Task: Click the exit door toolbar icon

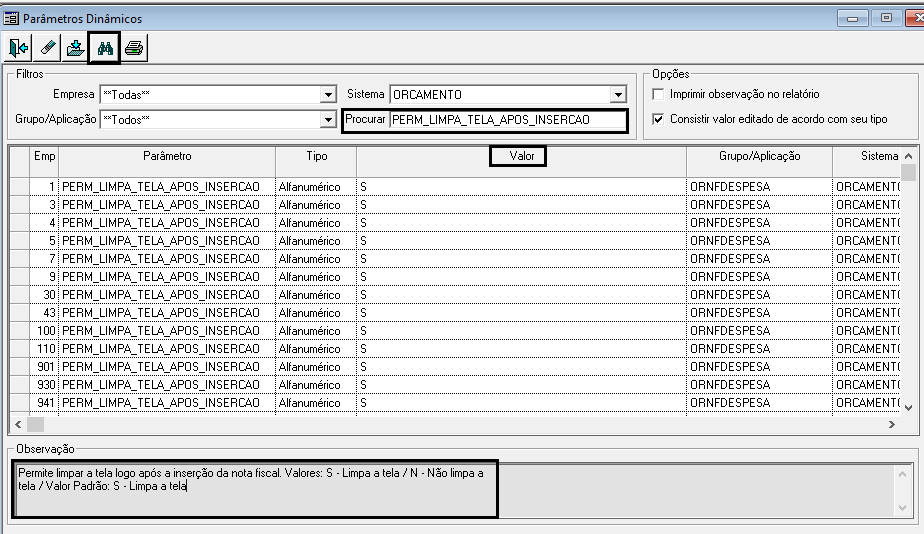Action: (19, 48)
